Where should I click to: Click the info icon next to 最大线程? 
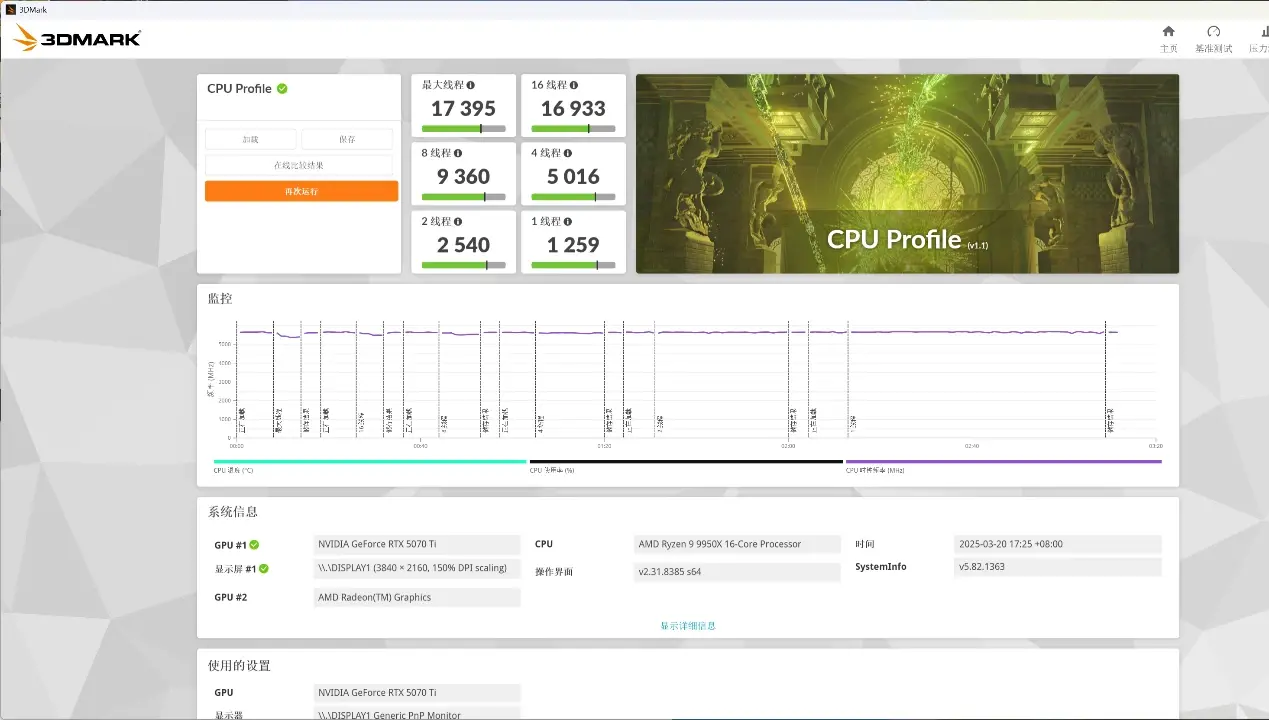(x=471, y=85)
